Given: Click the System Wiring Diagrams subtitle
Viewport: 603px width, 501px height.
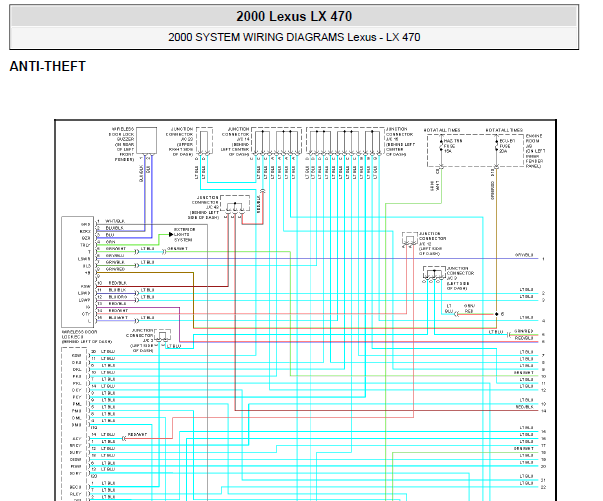Looking at the screenshot, I should coord(294,37).
